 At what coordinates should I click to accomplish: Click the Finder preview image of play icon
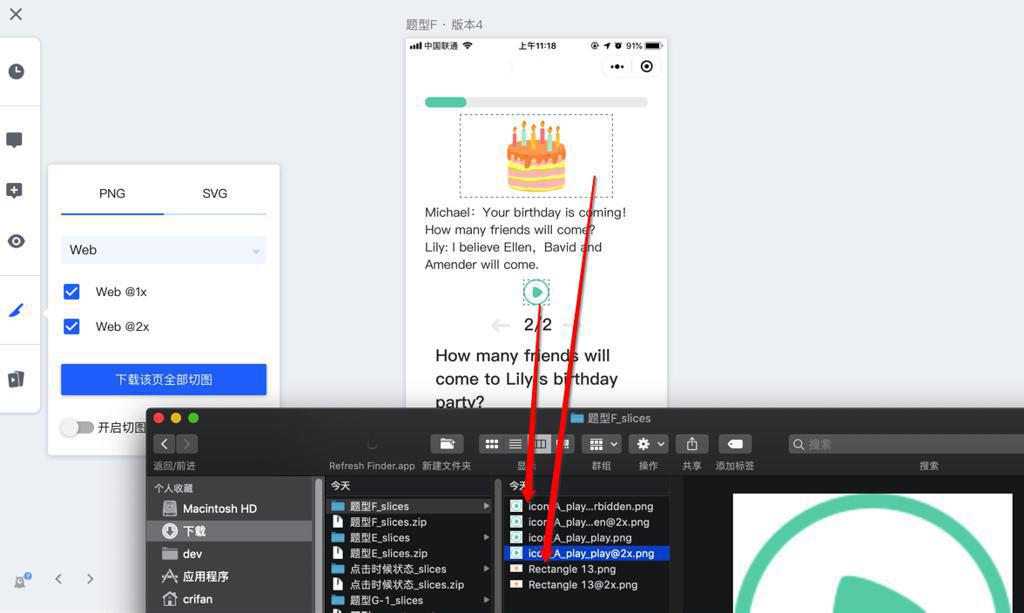point(872,553)
